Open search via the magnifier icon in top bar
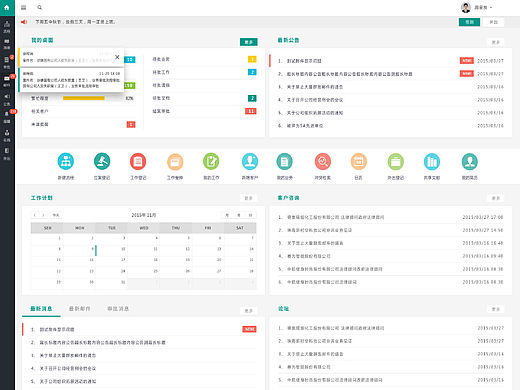The width and height of the screenshot is (520, 390). pyautogui.click(x=39, y=7)
